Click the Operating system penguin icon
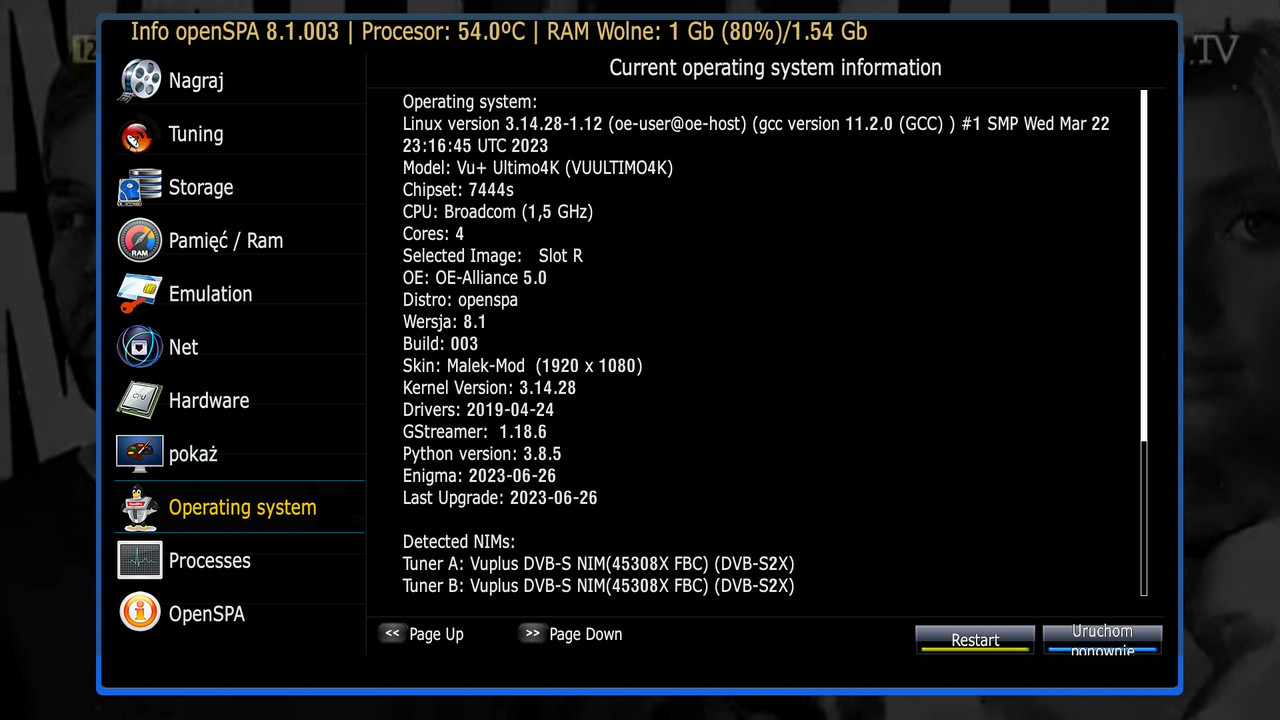Viewport: 1280px width, 720px height. (140, 508)
